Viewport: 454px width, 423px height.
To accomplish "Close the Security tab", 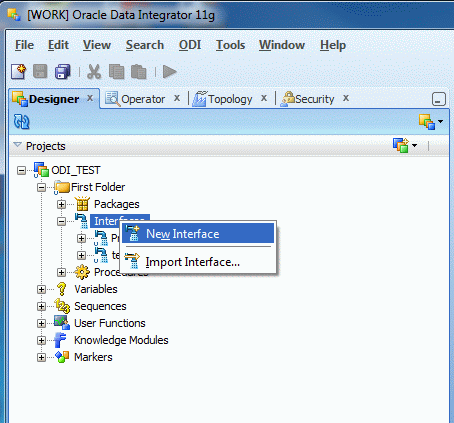I will (346, 98).
